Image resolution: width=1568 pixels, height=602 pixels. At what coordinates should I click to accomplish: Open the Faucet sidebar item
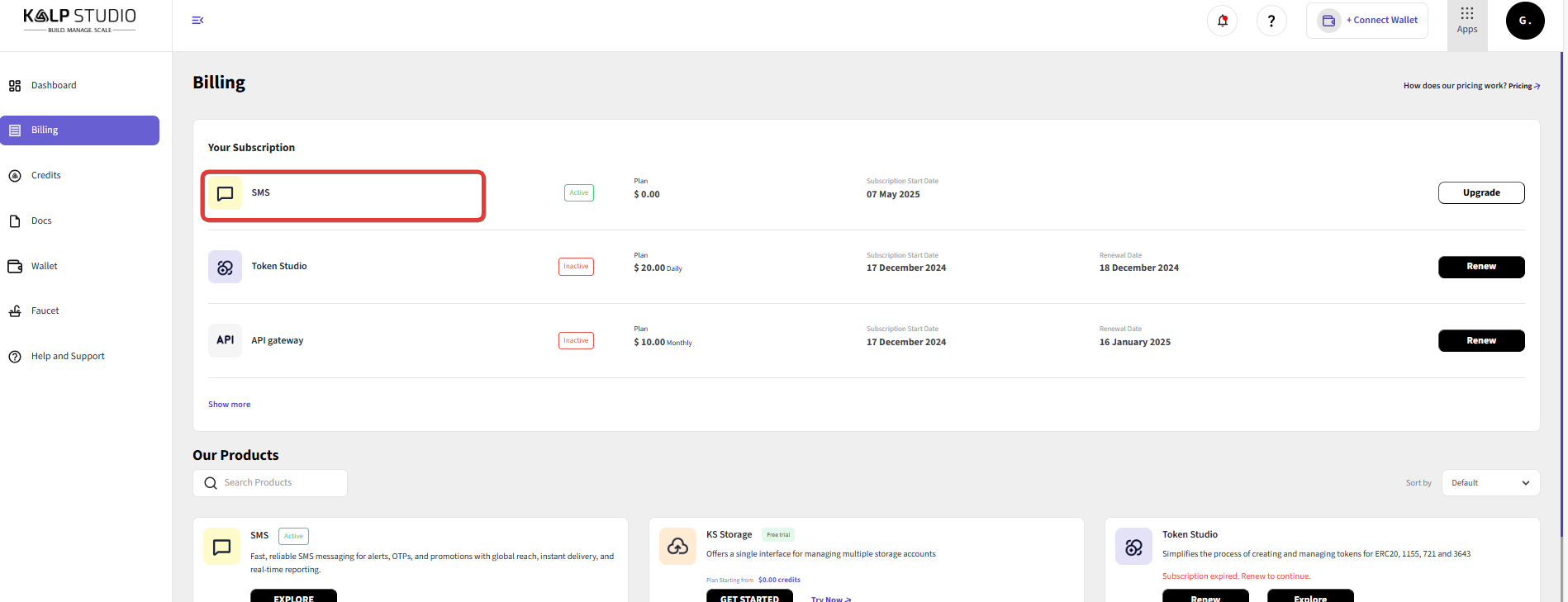coord(45,311)
